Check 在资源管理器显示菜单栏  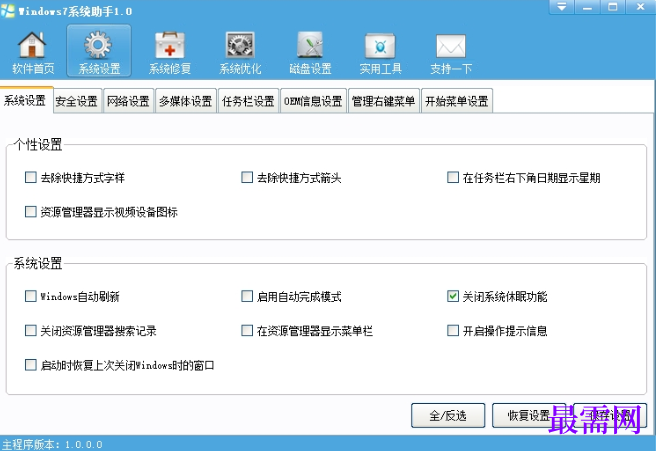pyautogui.click(x=247, y=330)
